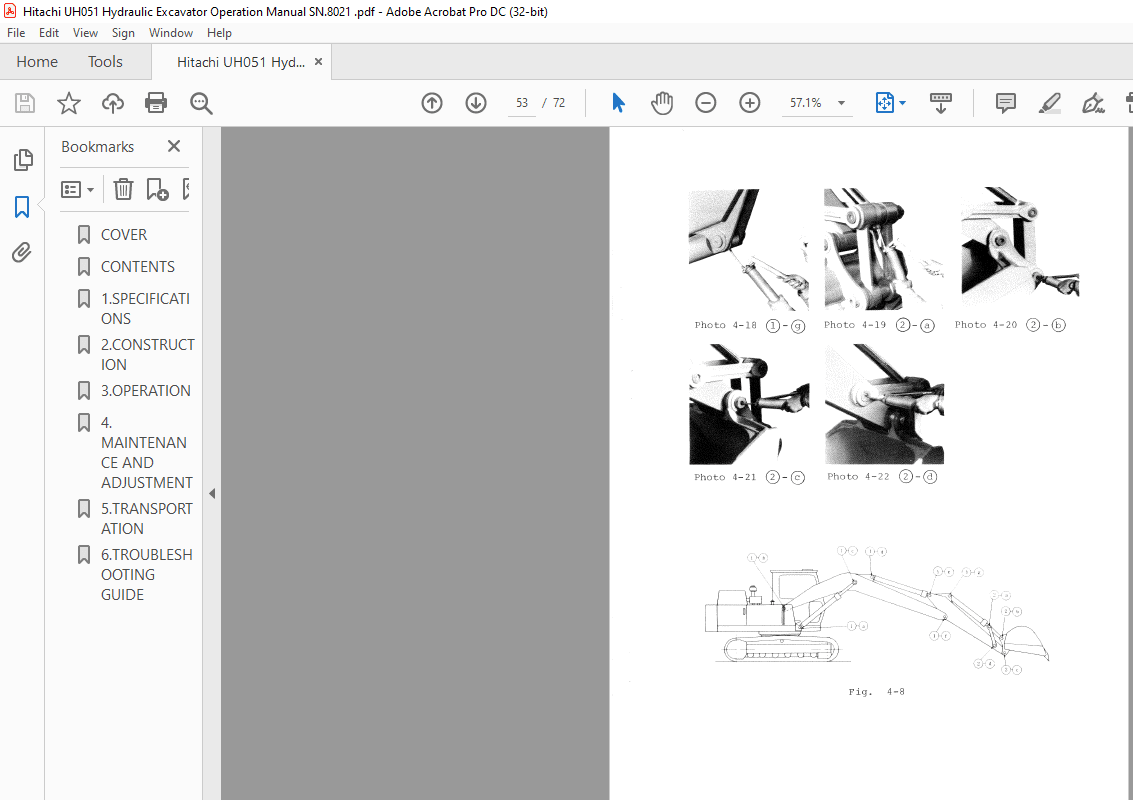Switch to continuous scrolling page view
Screen dimensions: 1133x800
(940, 103)
